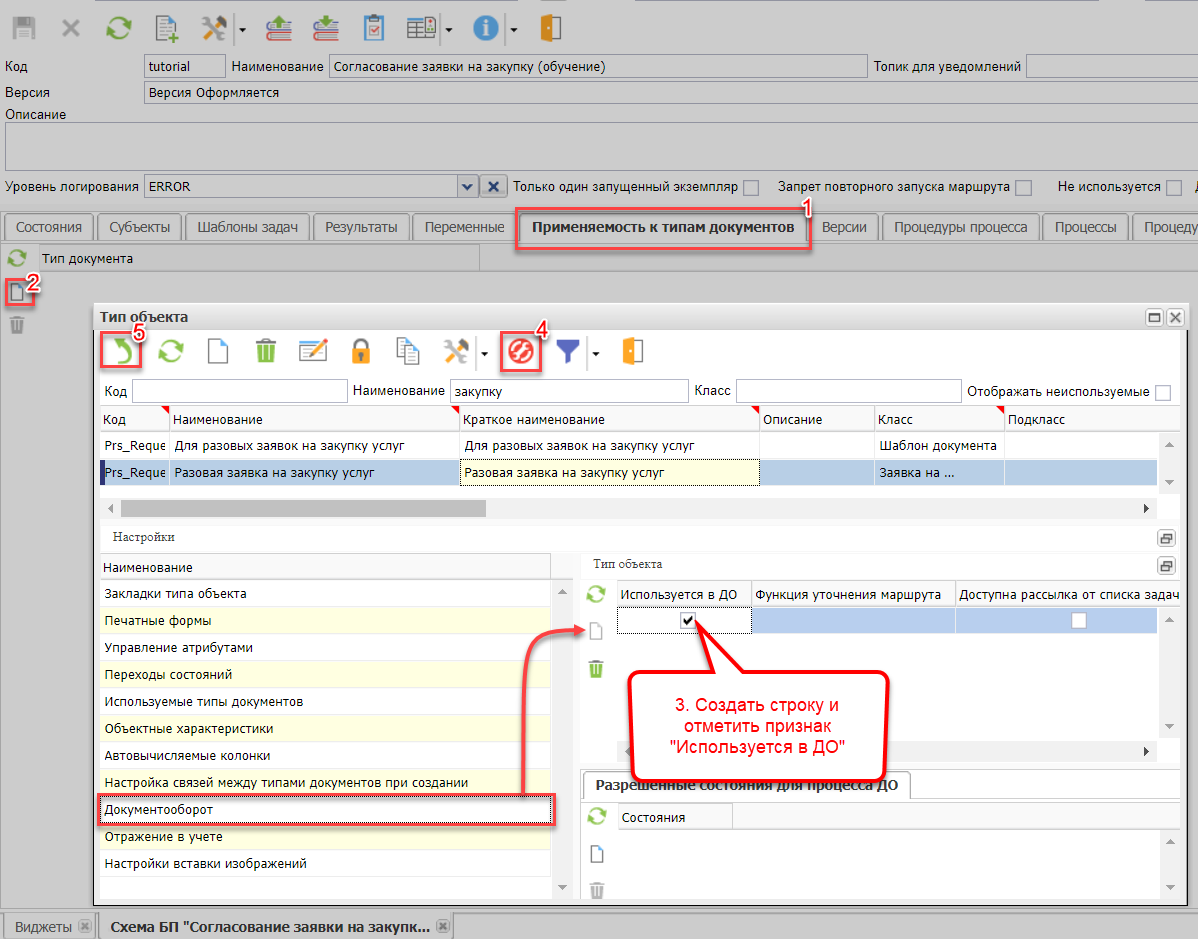Expand the filter icon dropdown arrow
This screenshot has height=939, width=1198.
tap(595, 353)
